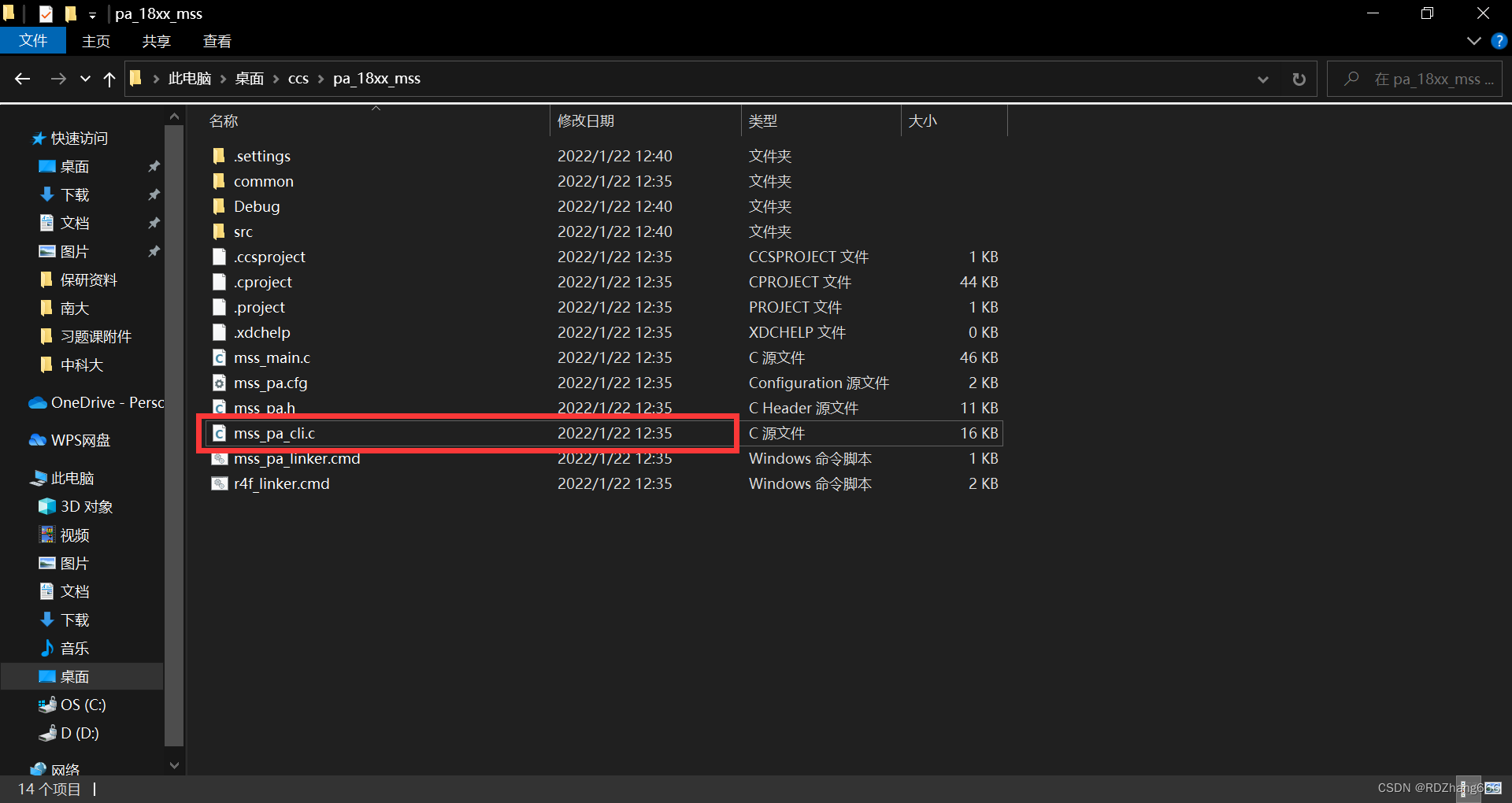Viewport: 1512px width, 803px height.
Task: Click the Back navigation arrow
Action: [x=22, y=79]
